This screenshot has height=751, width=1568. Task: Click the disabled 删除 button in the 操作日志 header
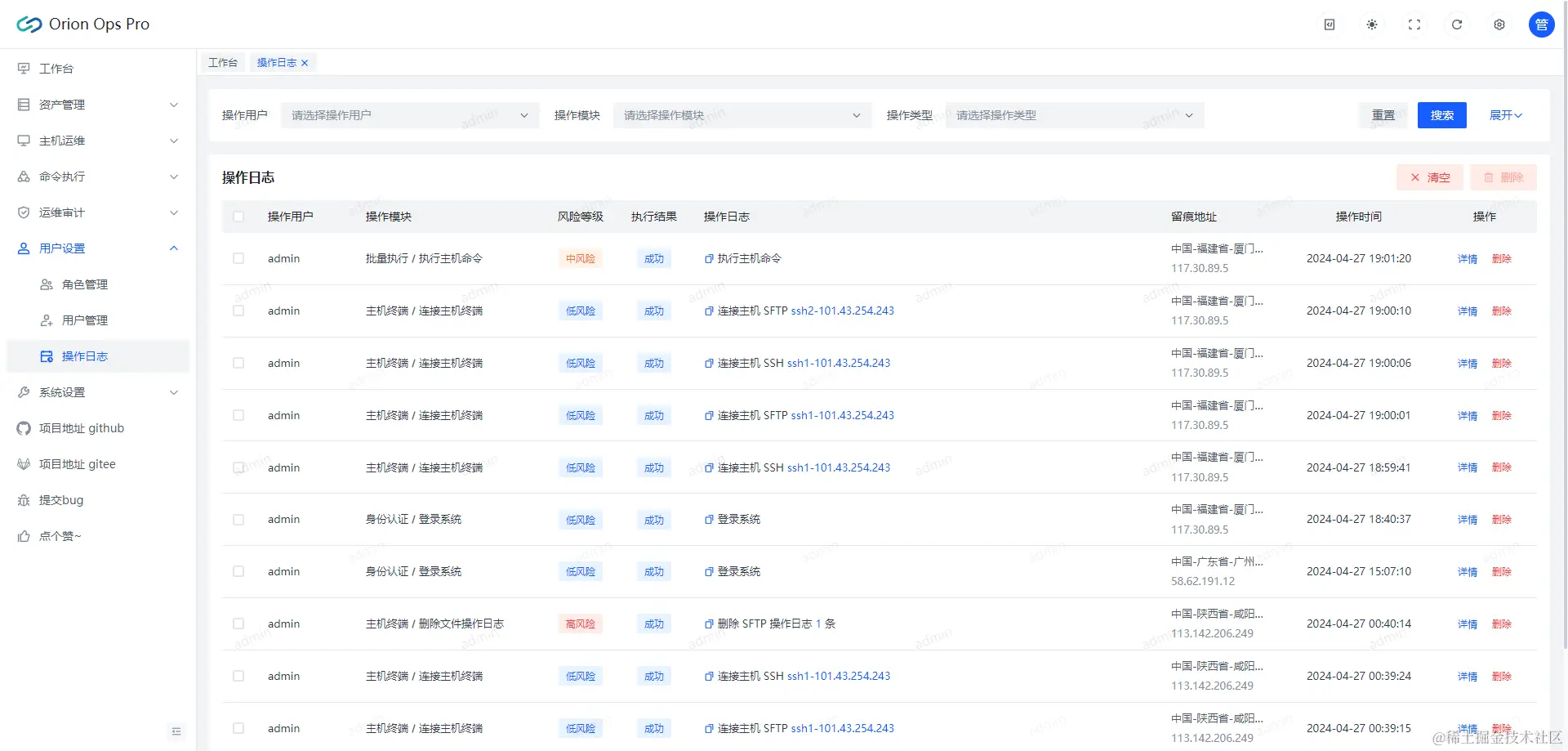click(1503, 177)
